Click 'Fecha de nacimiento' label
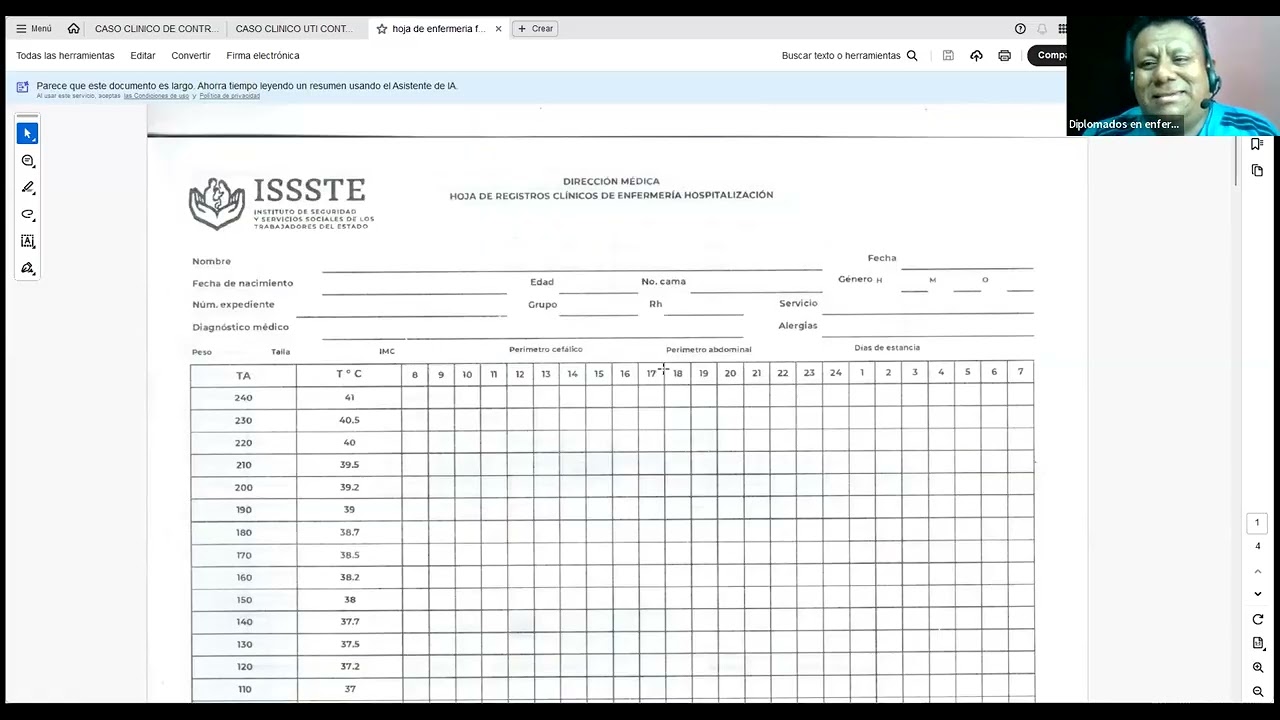Image resolution: width=1280 pixels, height=720 pixels. click(x=243, y=284)
